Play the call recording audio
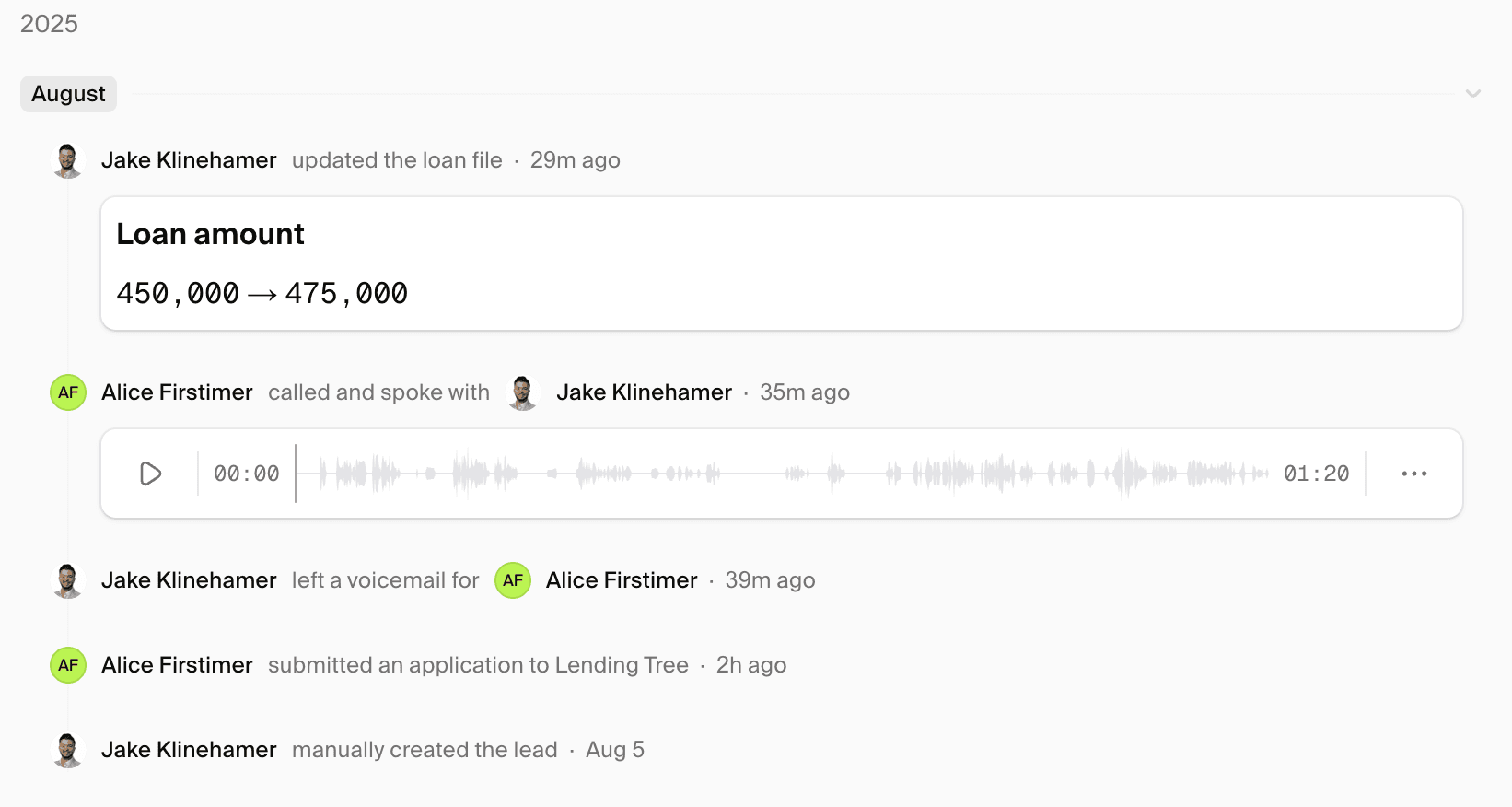This screenshot has width=1512, height=807. [151, 474]
